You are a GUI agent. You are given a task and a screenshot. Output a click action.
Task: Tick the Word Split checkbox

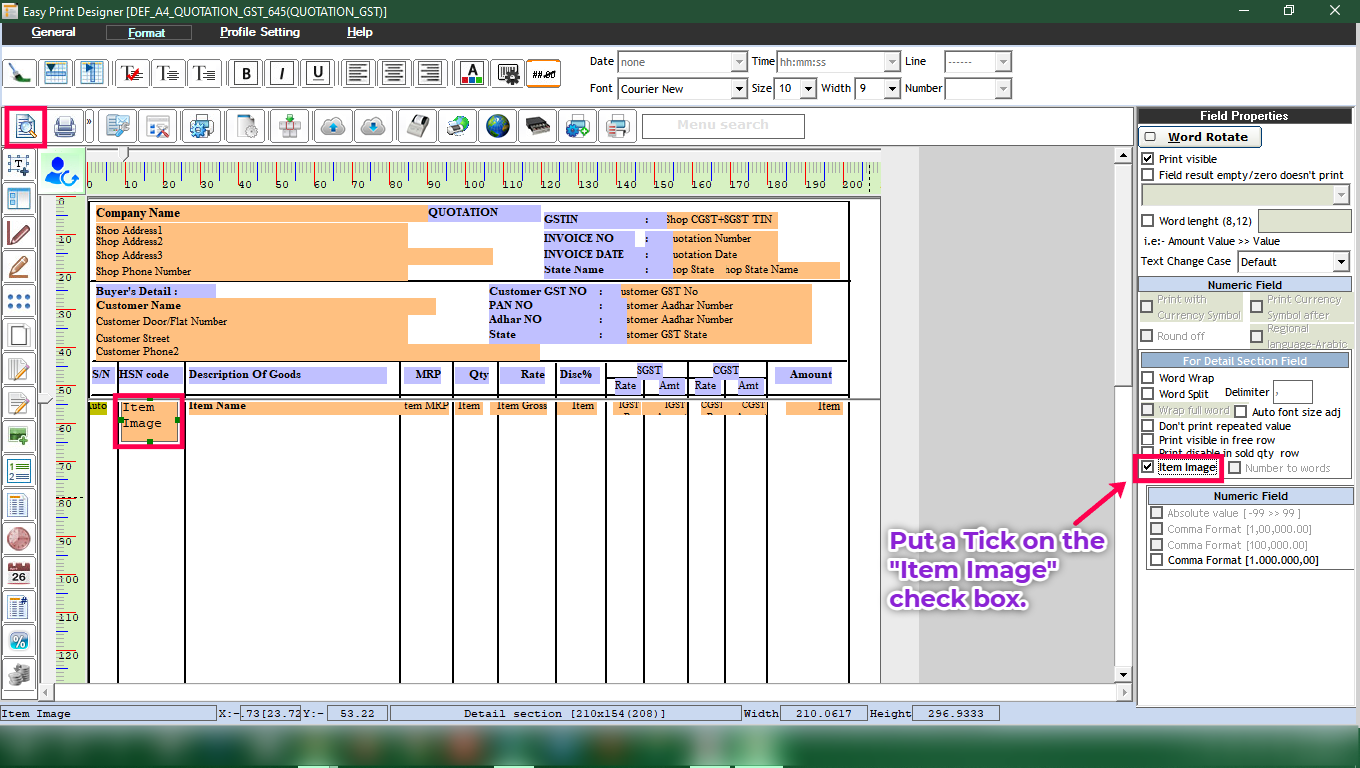pos(1148,394)
